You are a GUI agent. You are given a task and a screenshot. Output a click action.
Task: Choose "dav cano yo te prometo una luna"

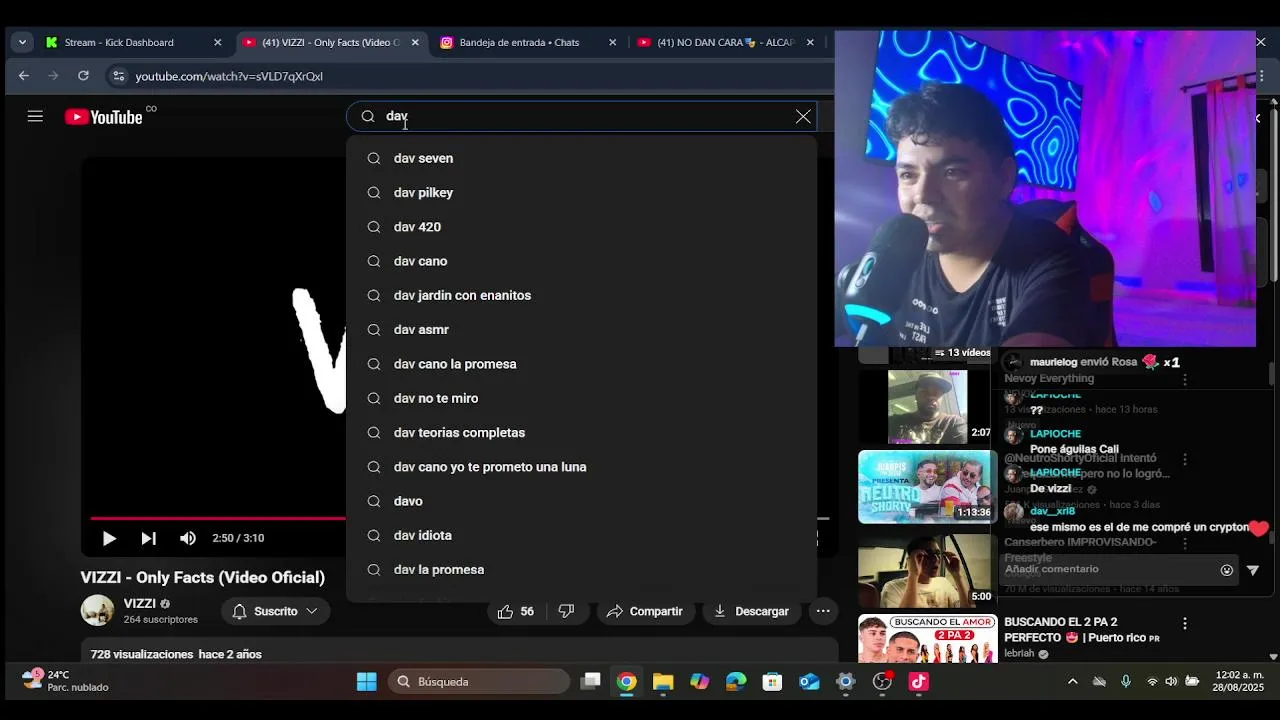tap(581, 467)
